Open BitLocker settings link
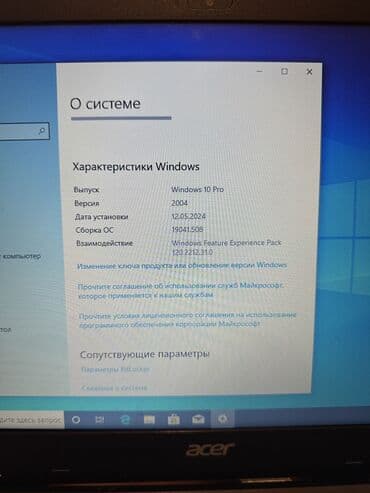 point(115,369)
